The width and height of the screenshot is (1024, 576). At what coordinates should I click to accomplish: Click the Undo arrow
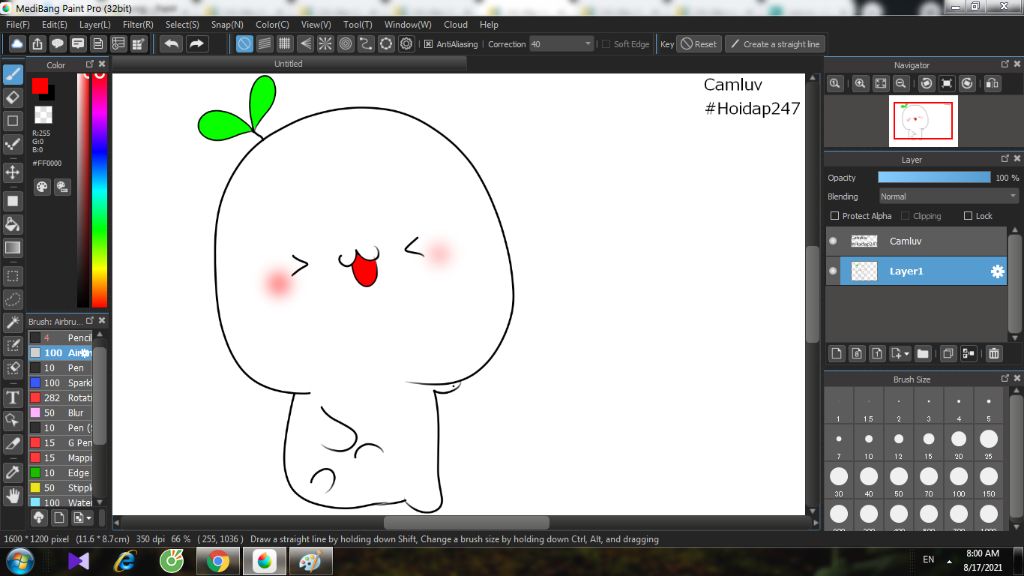[172, 44]
